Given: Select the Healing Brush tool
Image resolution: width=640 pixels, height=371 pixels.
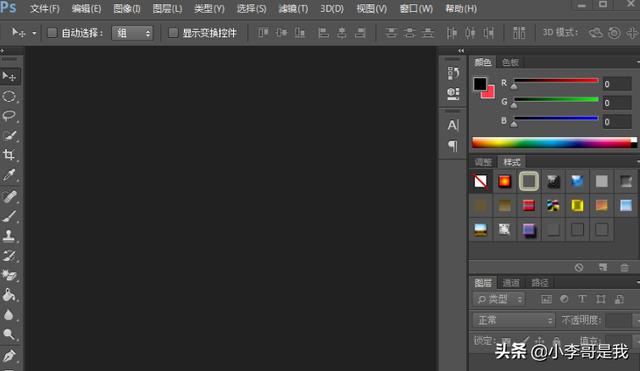Looking at the screenshot, I should (9, 196).
